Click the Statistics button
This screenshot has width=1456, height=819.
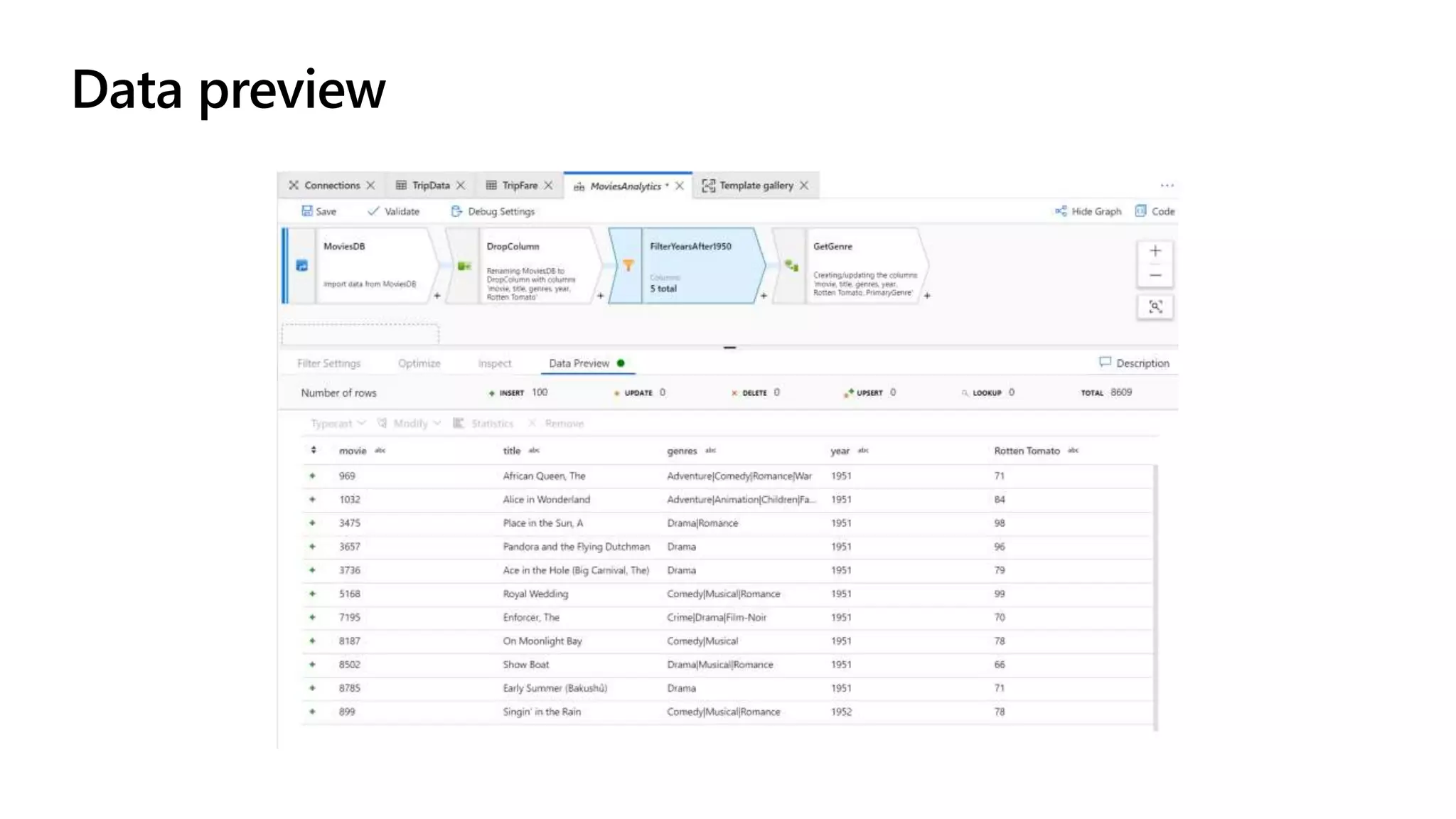tap(483, 424)
